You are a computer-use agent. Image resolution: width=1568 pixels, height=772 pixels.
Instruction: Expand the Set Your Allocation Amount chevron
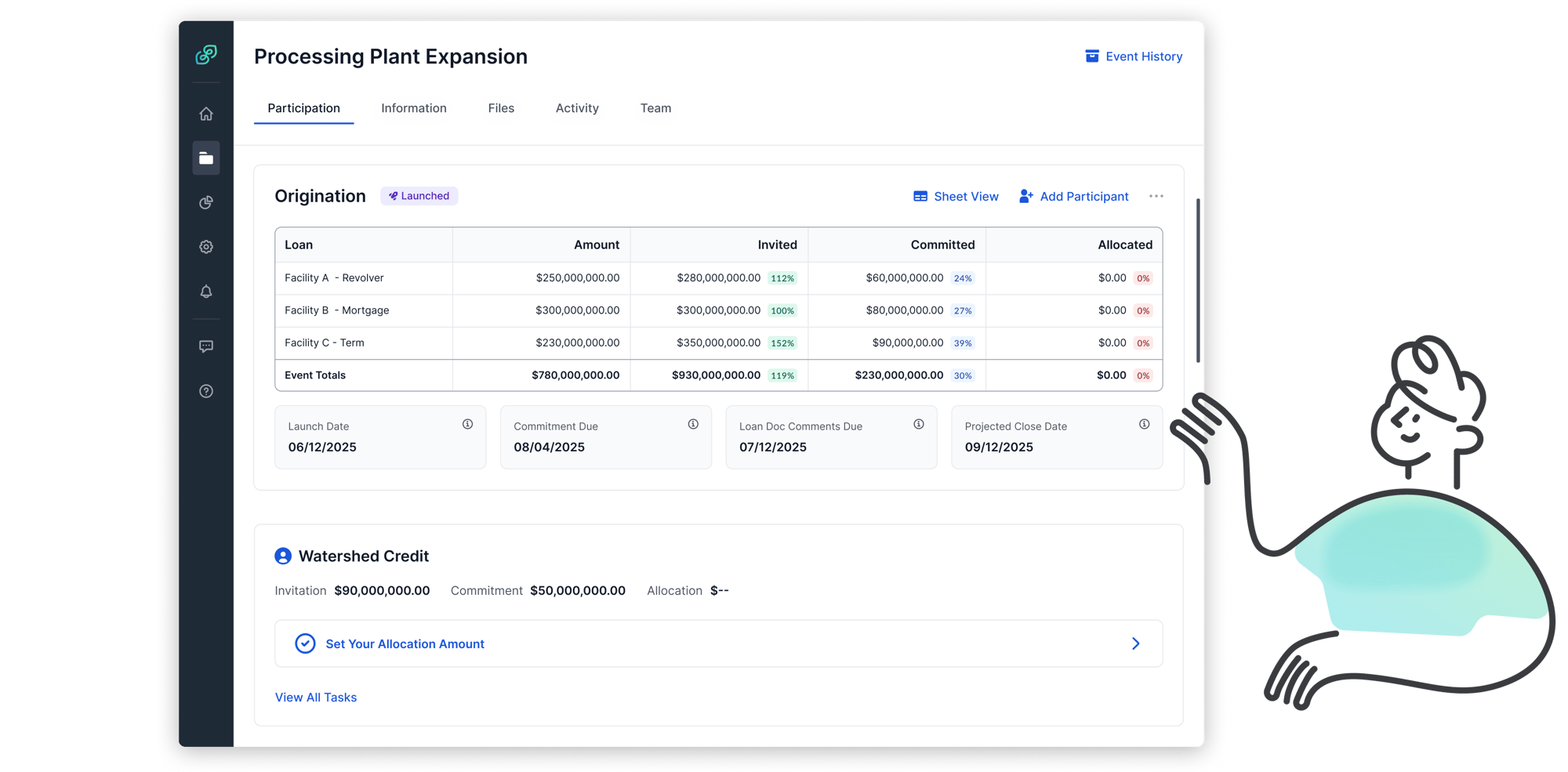pos(1135,643)
